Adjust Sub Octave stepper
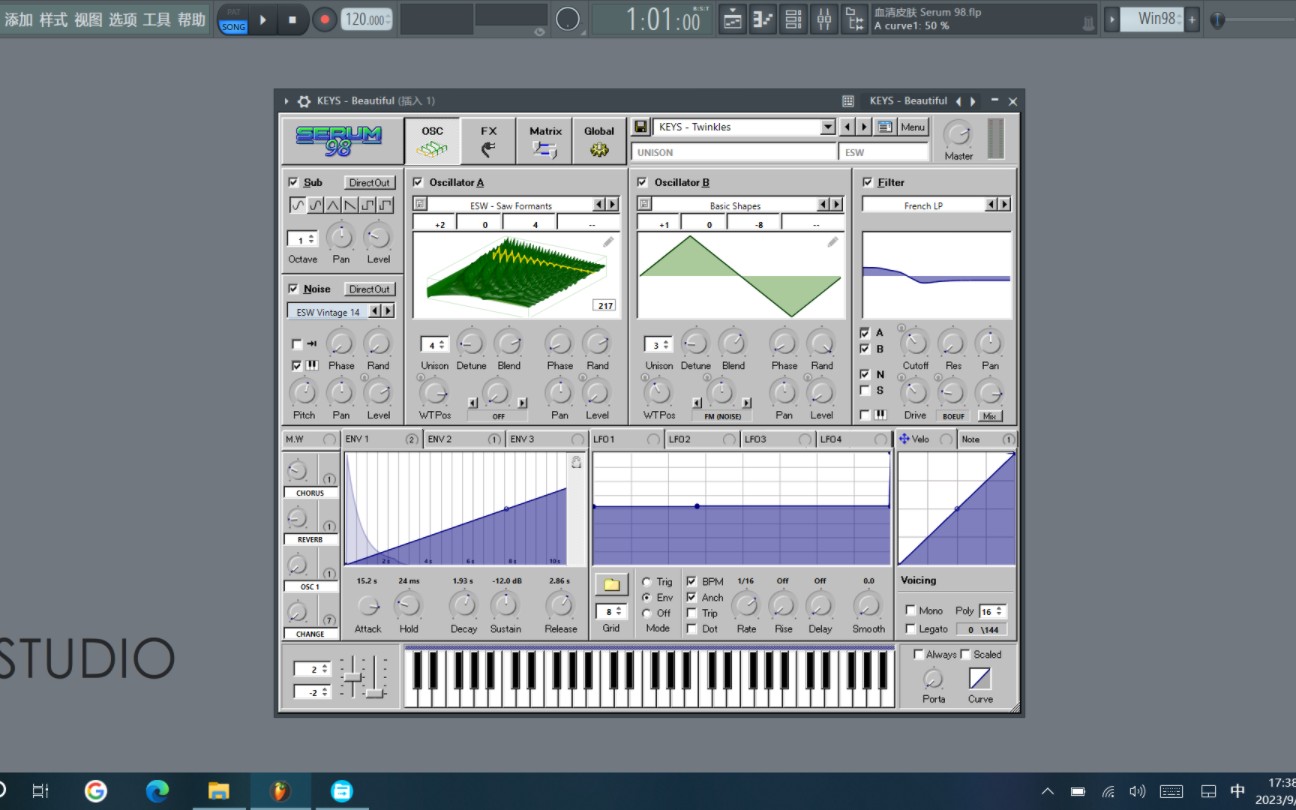 click(303, 239)
